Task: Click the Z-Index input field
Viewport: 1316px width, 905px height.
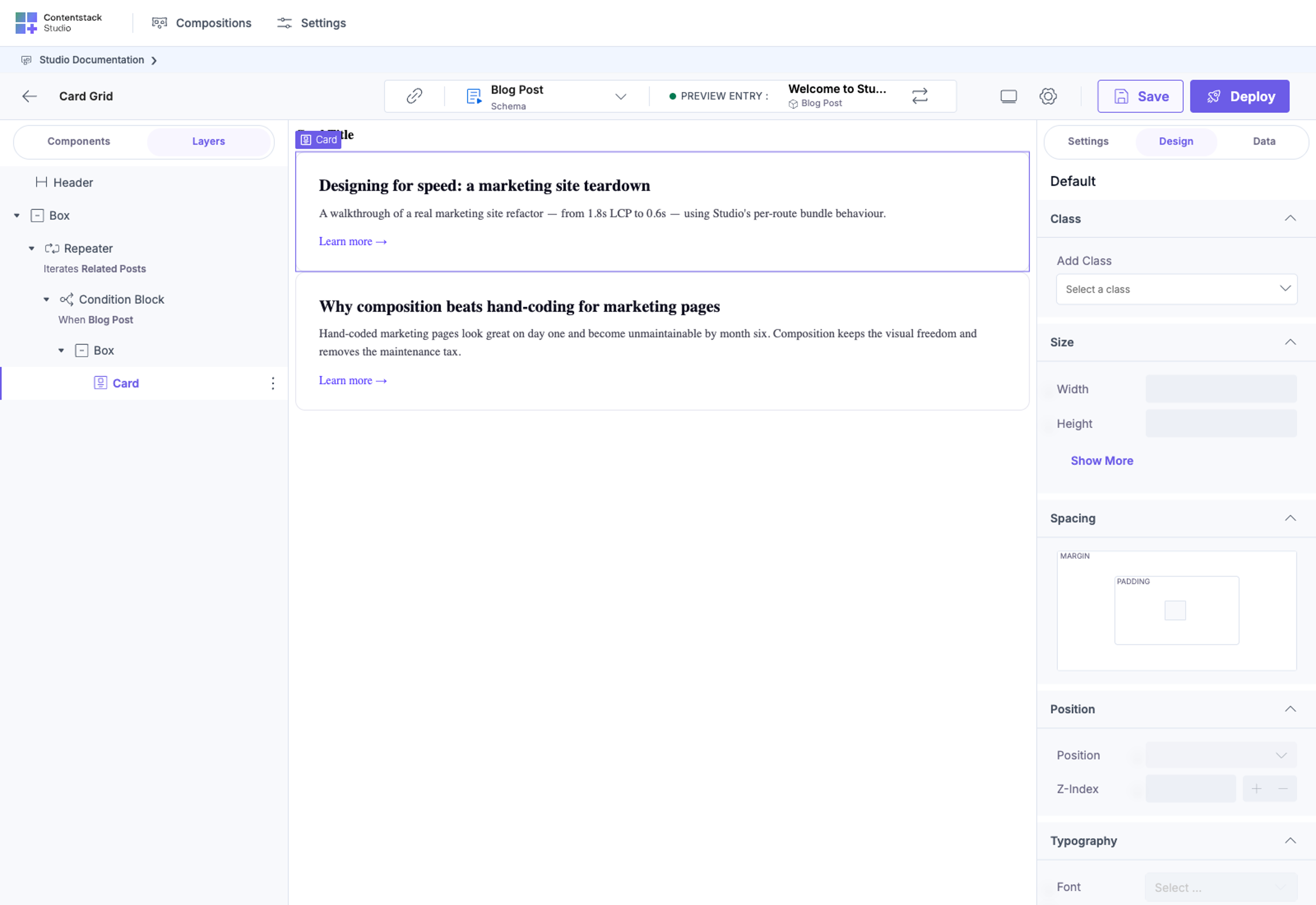Action: [1190, 789]
